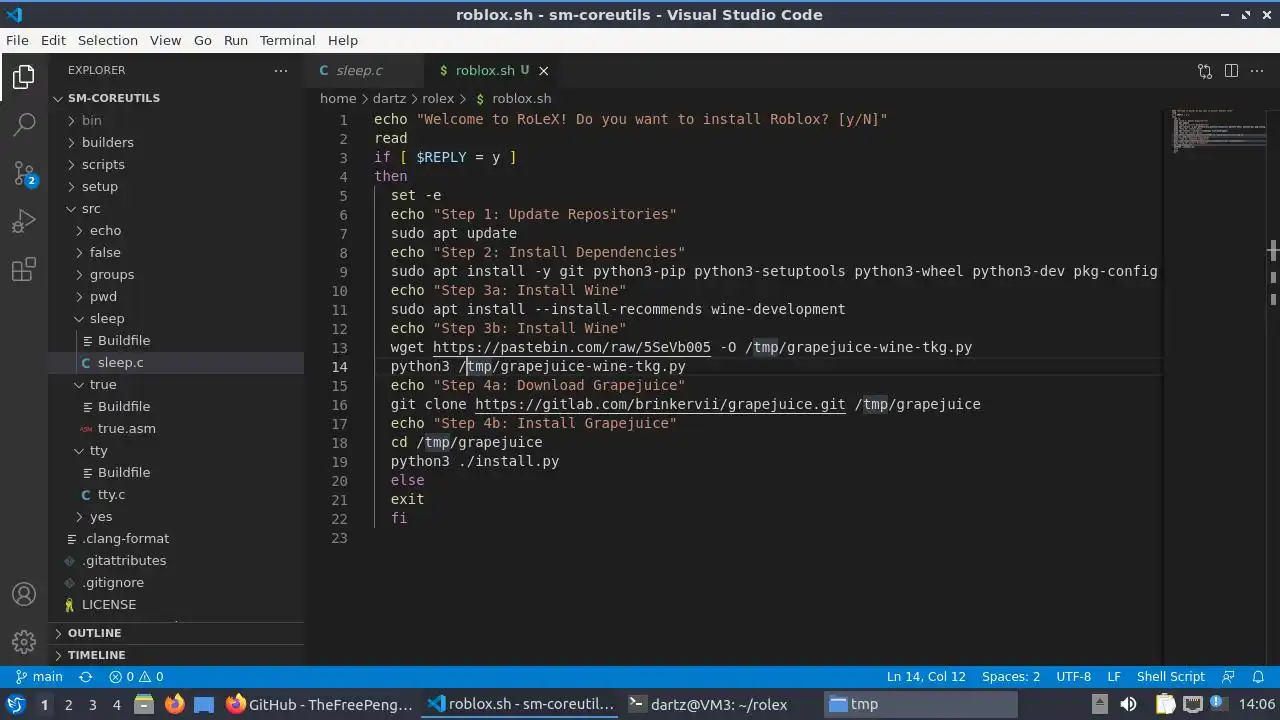Open Source Control view with badge 2
Screen dimensions: 1280x720
(24, 173)
